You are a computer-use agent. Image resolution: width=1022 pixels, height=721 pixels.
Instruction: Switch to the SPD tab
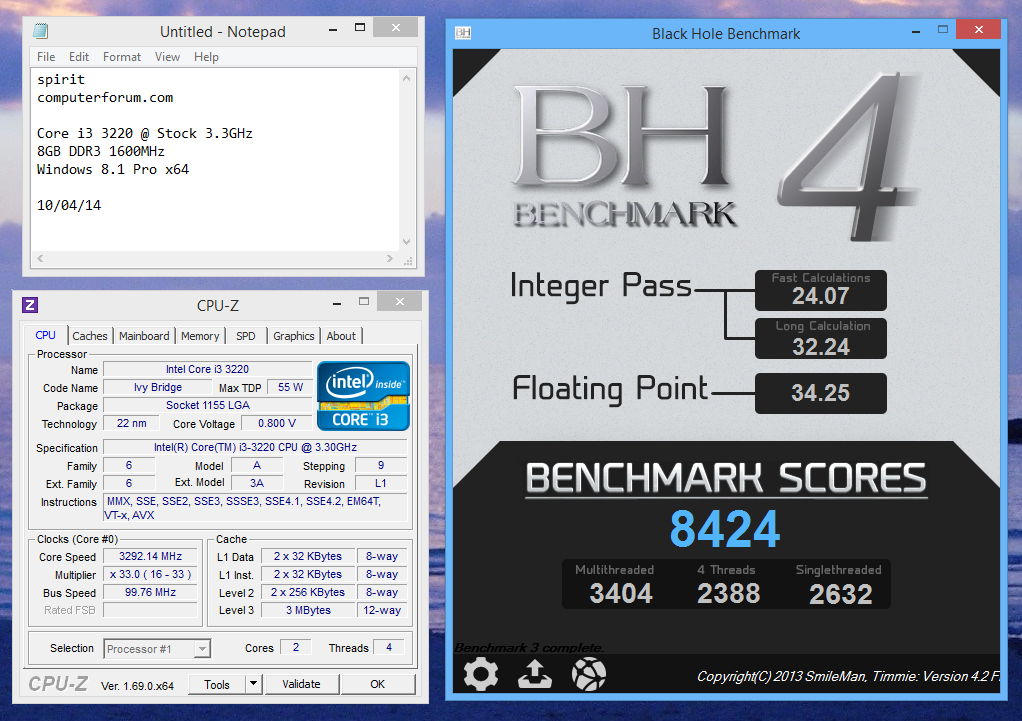coord(246,336)
